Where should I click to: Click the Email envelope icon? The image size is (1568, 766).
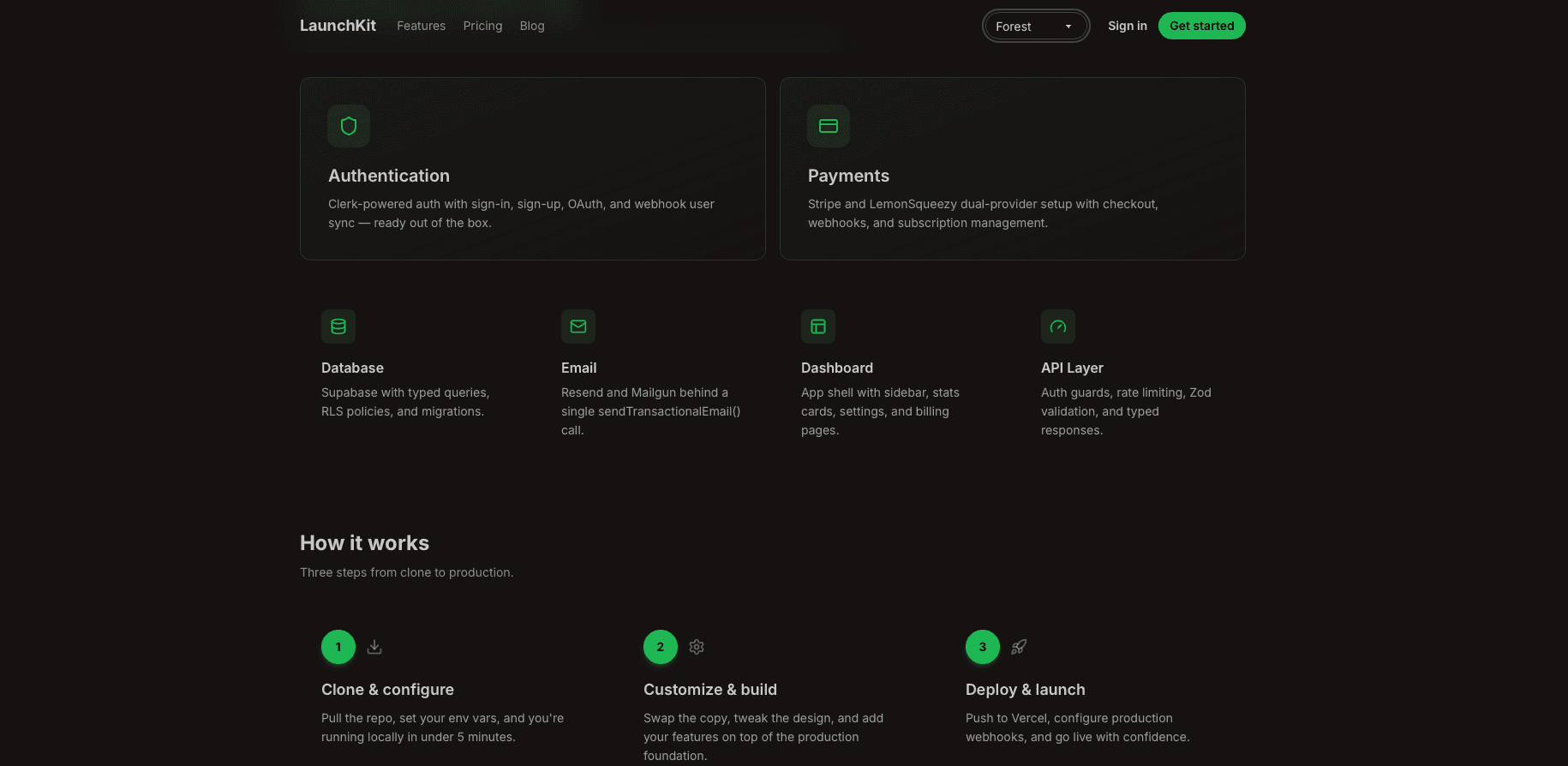578,326
